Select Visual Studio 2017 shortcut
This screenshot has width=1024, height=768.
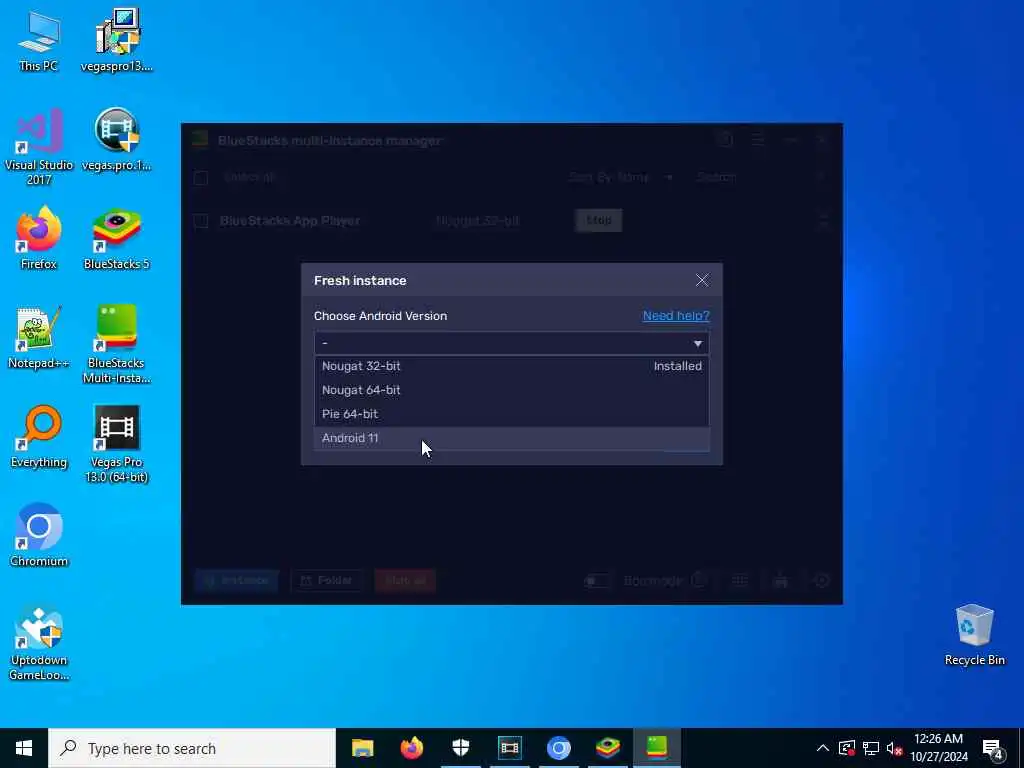(x=39, y=147)
